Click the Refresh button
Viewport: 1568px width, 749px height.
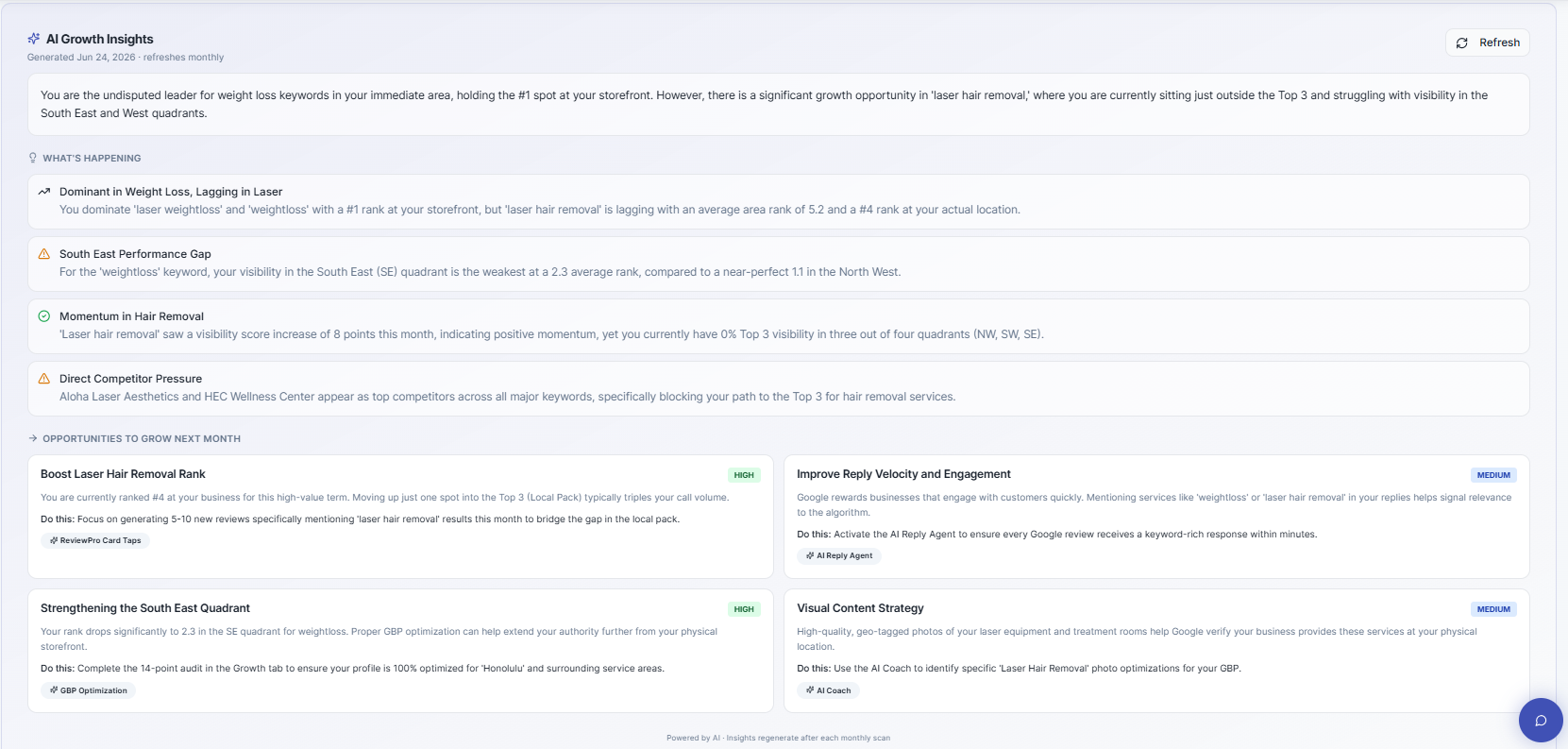(x=1487, y=43)
